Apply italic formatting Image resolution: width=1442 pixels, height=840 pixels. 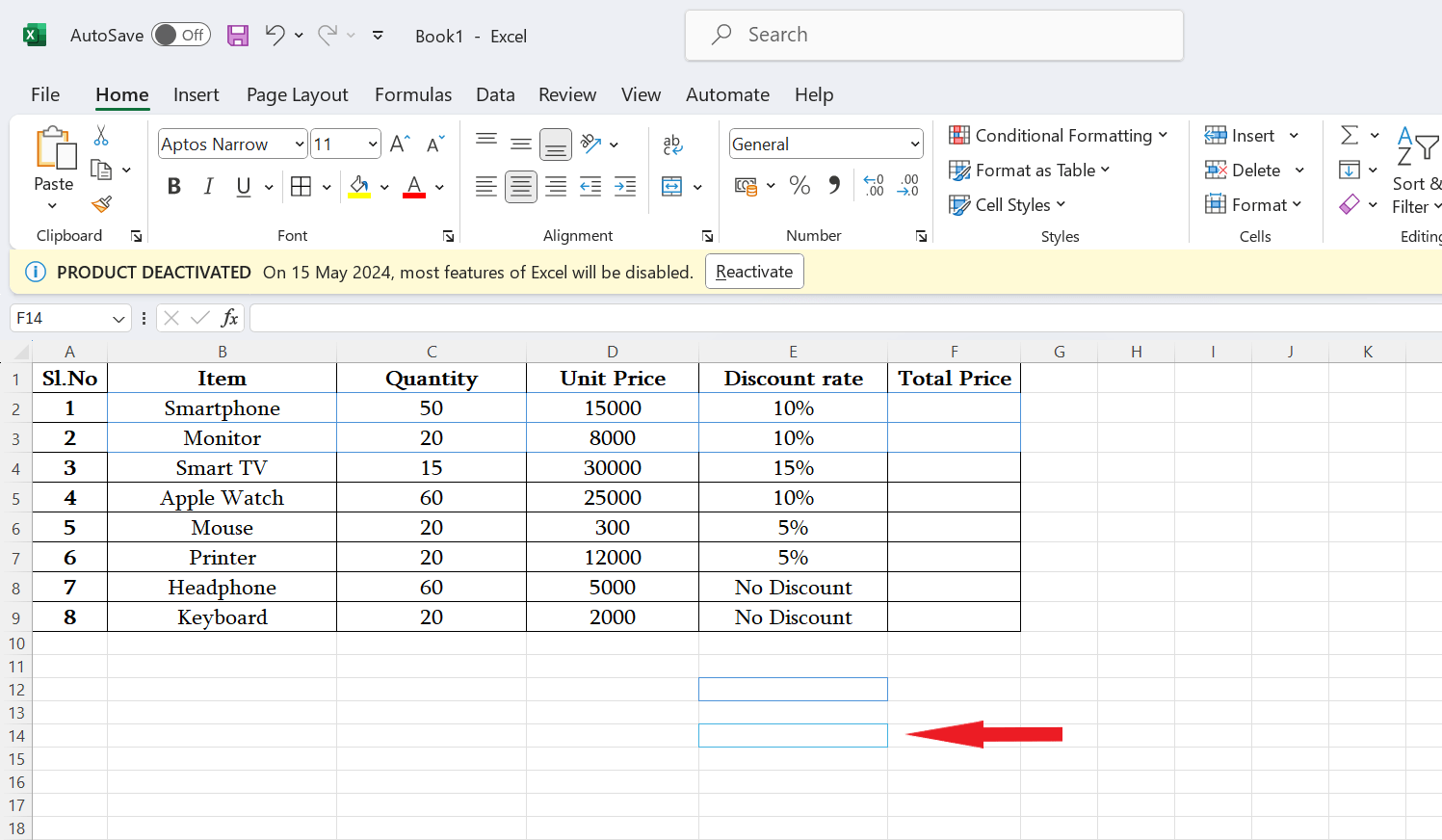(208, 186)
